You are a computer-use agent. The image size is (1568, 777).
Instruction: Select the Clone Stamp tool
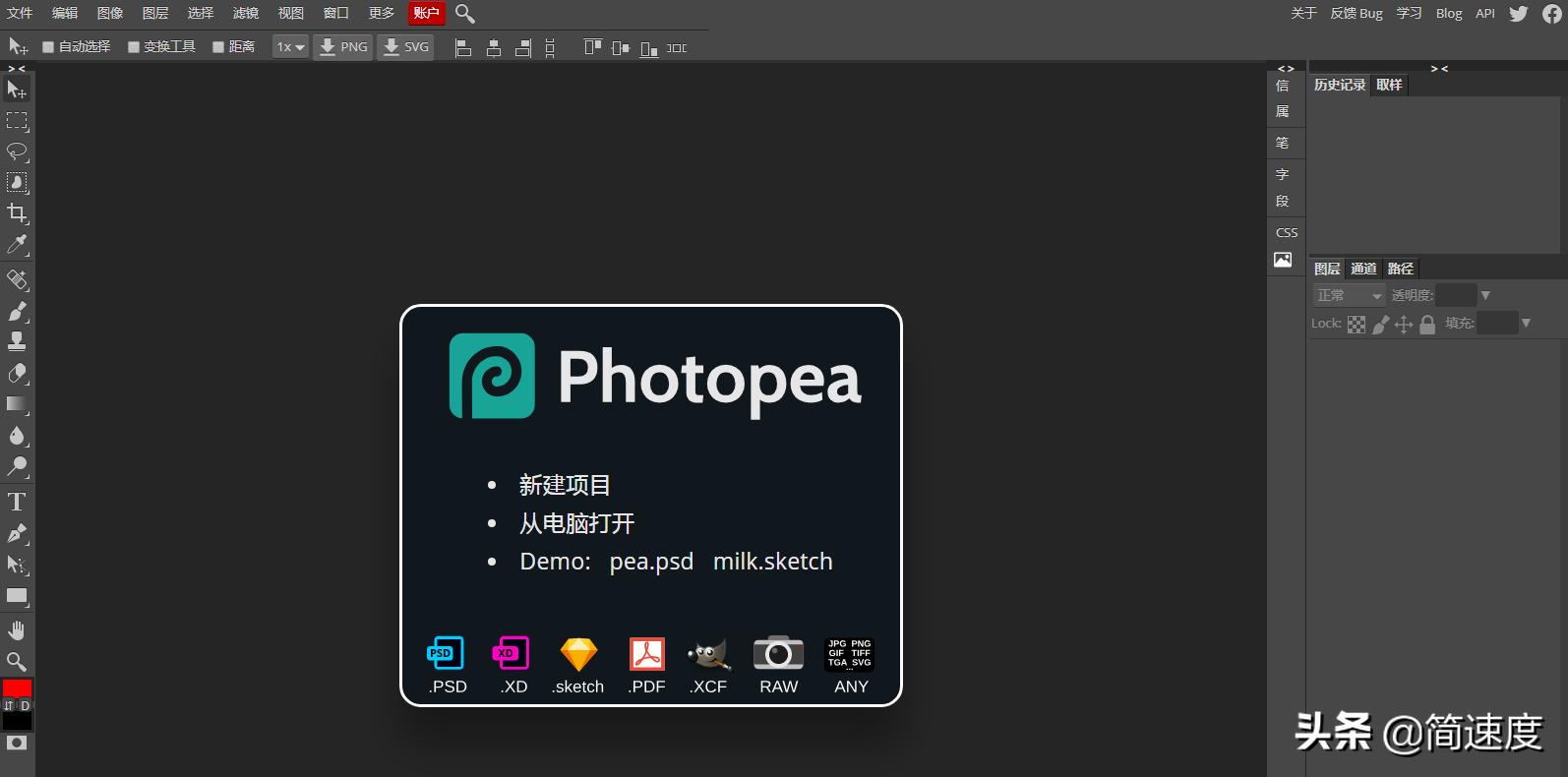pyautogui.click(x=17, y=341)
